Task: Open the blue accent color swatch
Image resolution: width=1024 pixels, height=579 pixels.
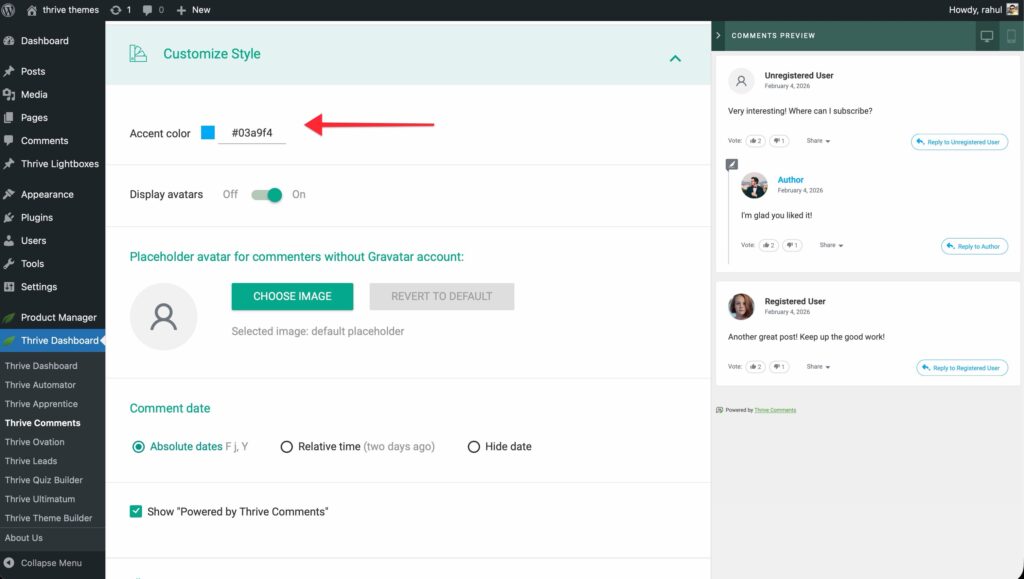Action: [208, 133]
